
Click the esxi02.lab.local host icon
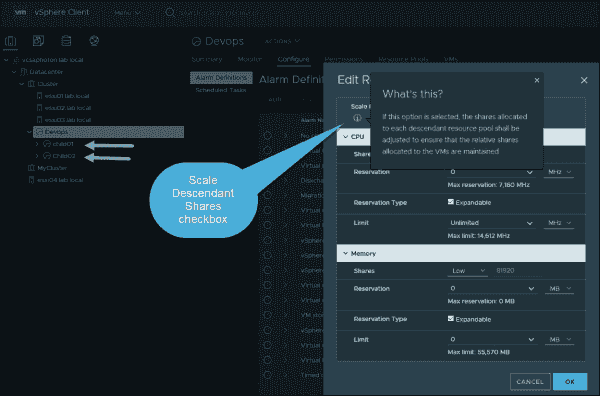point(39,108)
